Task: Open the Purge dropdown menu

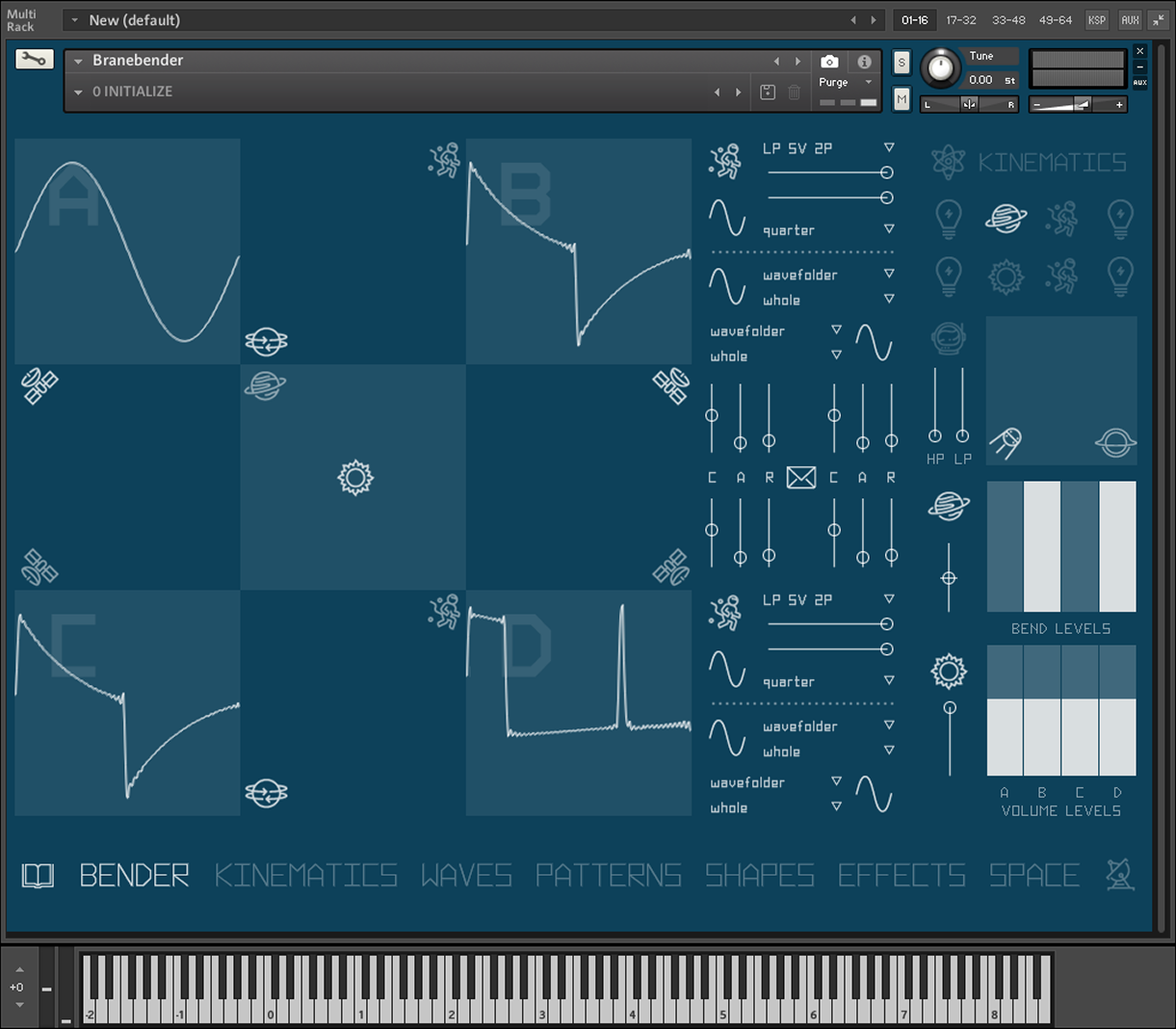Action: (x=868, y=83)
